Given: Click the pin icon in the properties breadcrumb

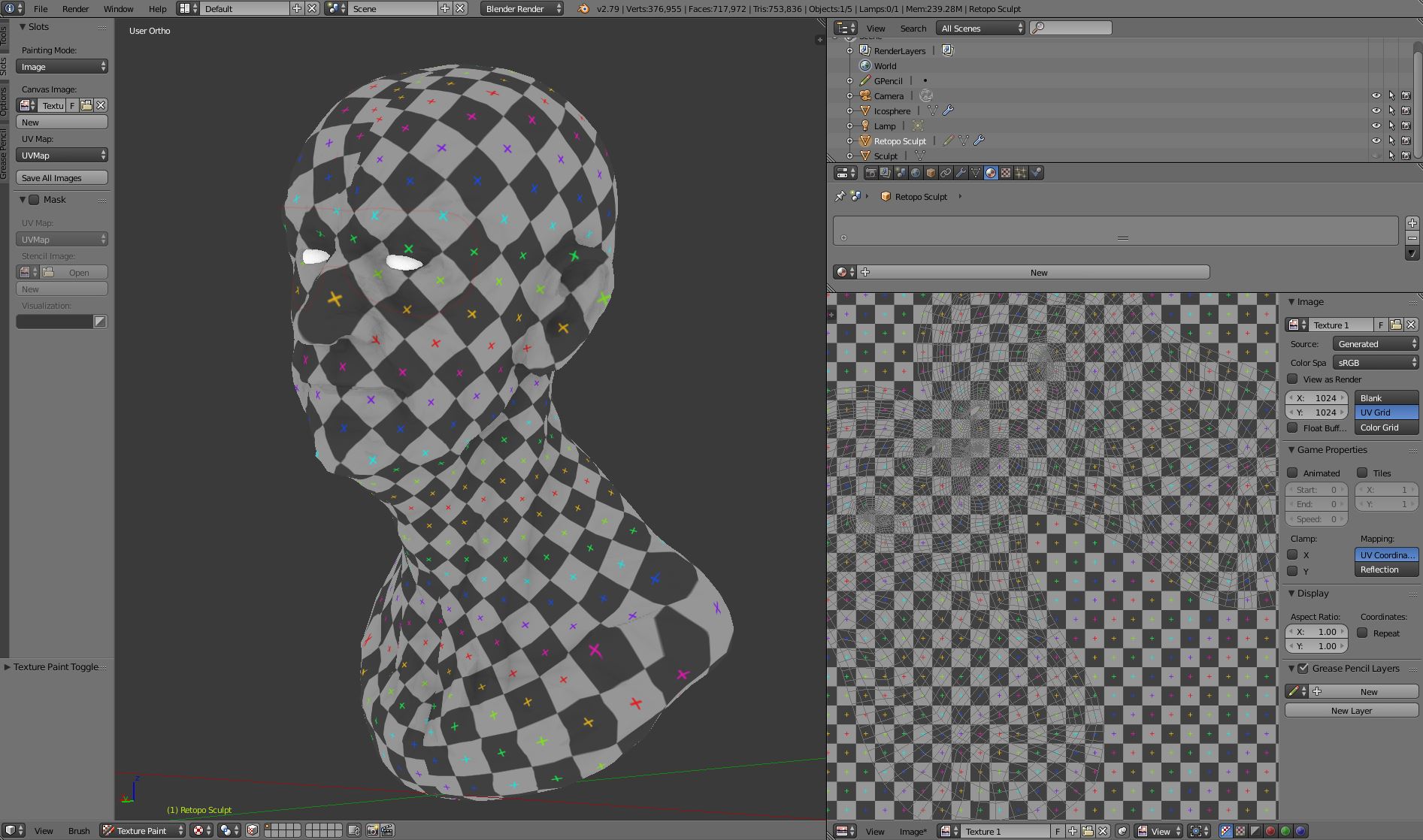Looking at the screenshot, I should tap(841, 196).
